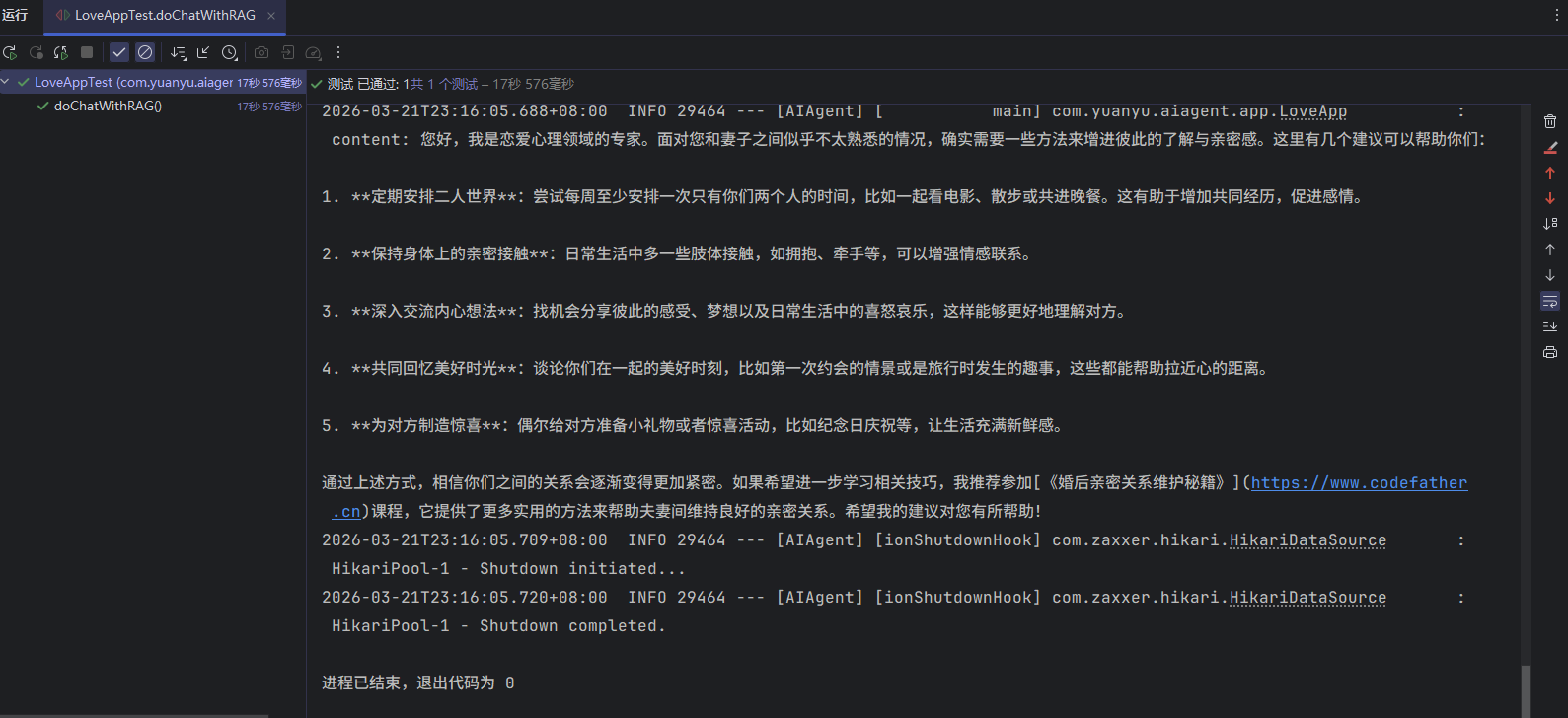Click the import tests icon

tap(287, 52)
